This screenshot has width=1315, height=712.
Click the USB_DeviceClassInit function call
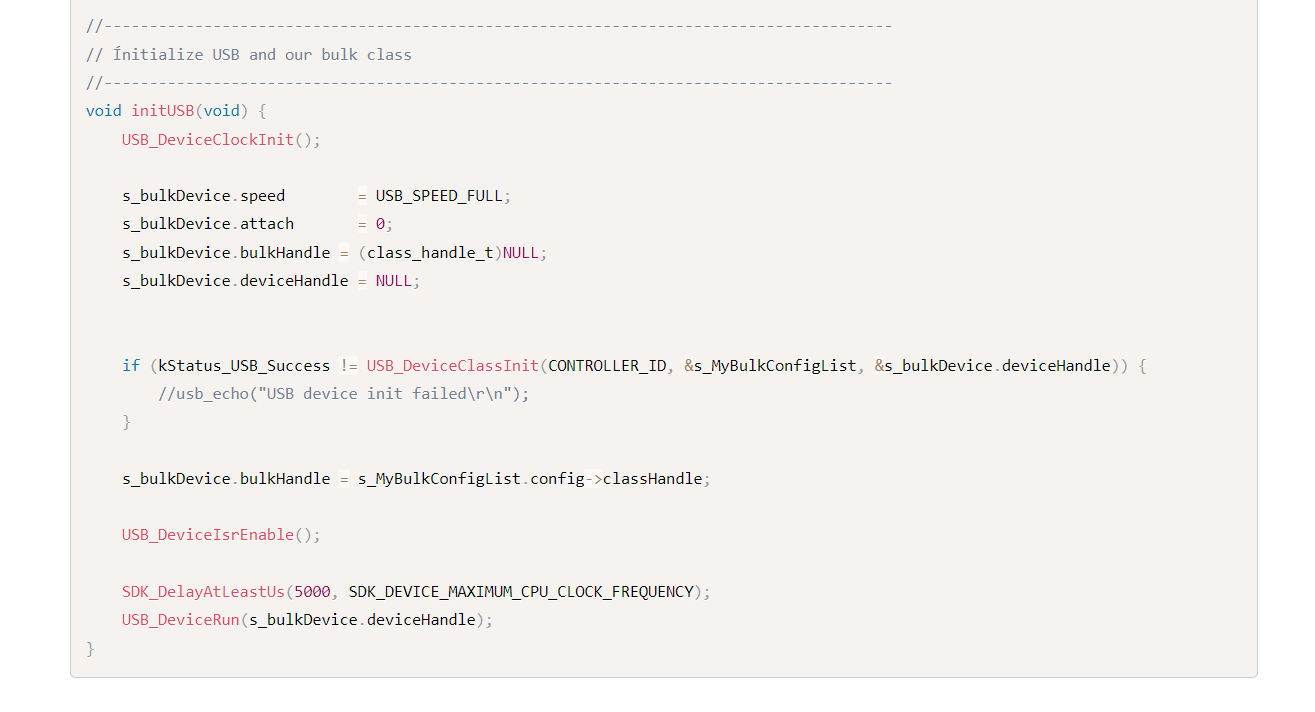pyautogui.click(x=452, y=366)
